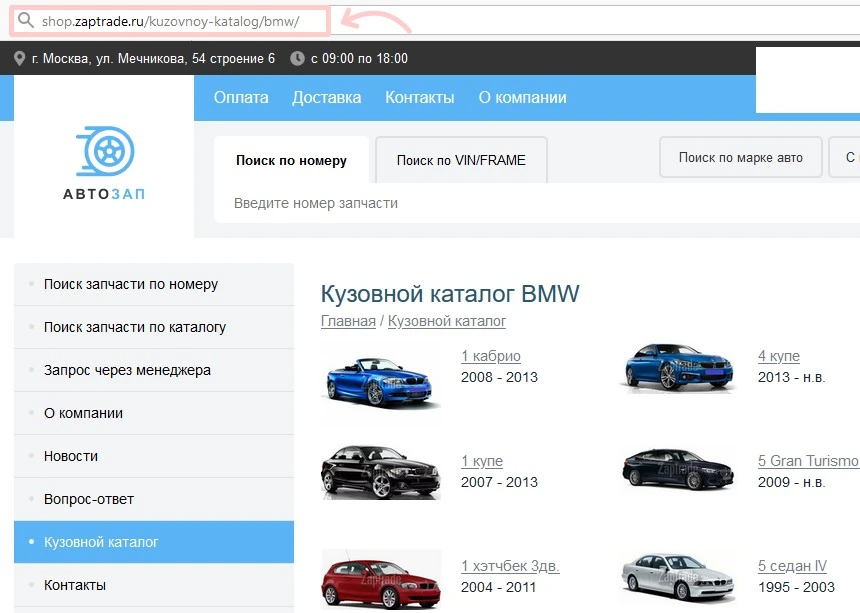Switch to the Поиск по номеру tab
Image resolution: width=860 pixels, height=613 pixels.
291,160
